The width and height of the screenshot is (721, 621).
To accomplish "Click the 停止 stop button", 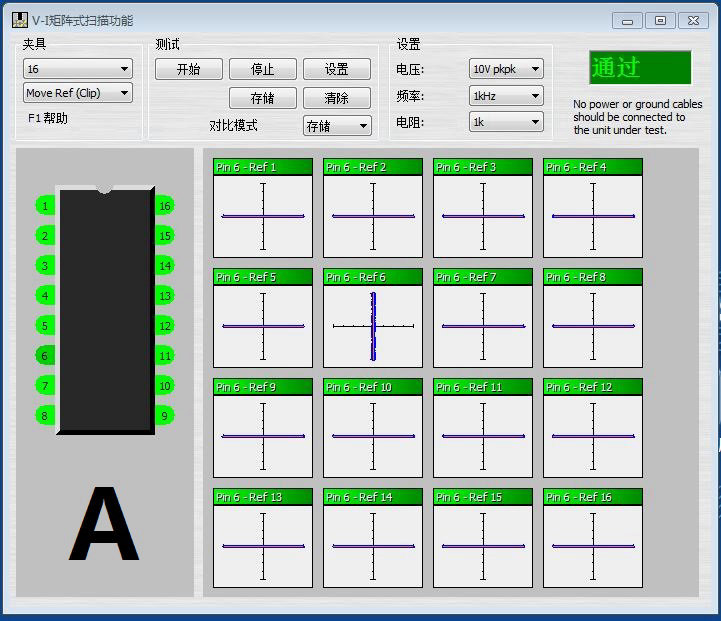I will (263, 69).
